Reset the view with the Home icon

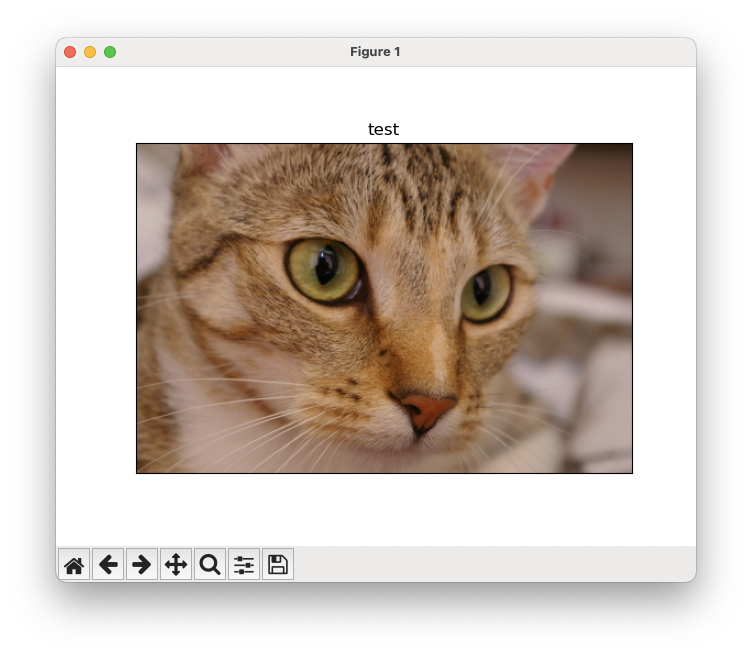point(74,564)
